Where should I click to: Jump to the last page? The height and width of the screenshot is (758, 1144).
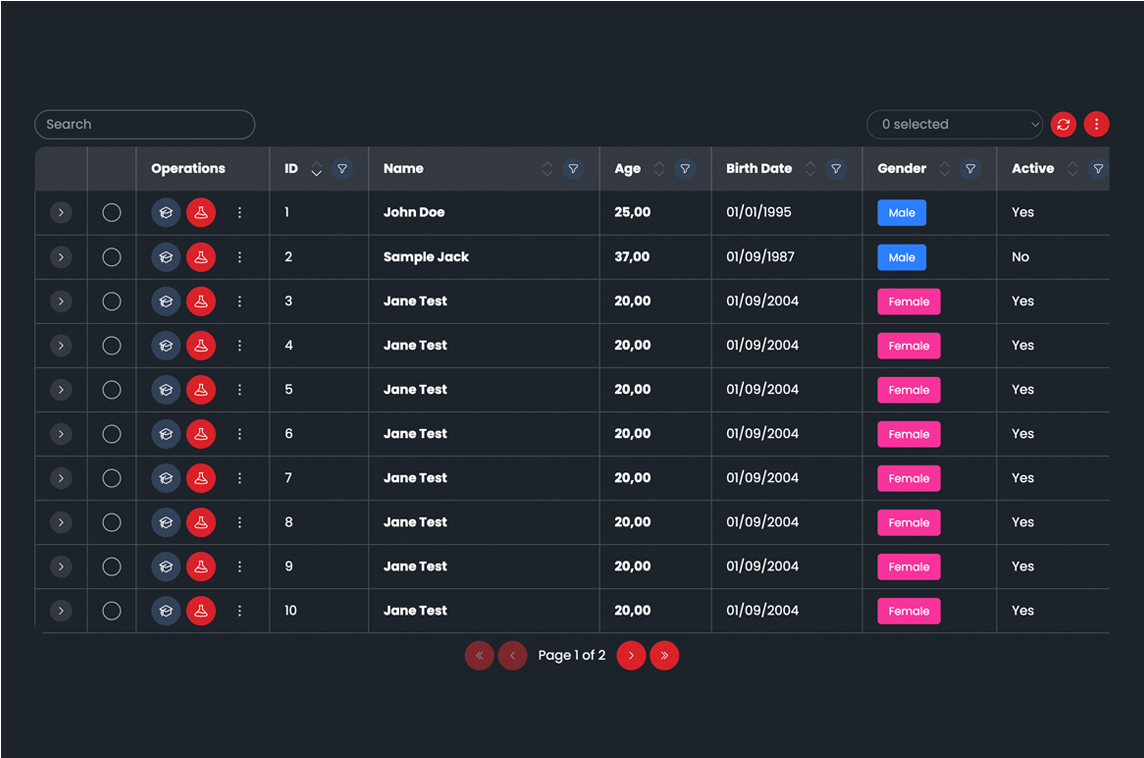point(664,656)
